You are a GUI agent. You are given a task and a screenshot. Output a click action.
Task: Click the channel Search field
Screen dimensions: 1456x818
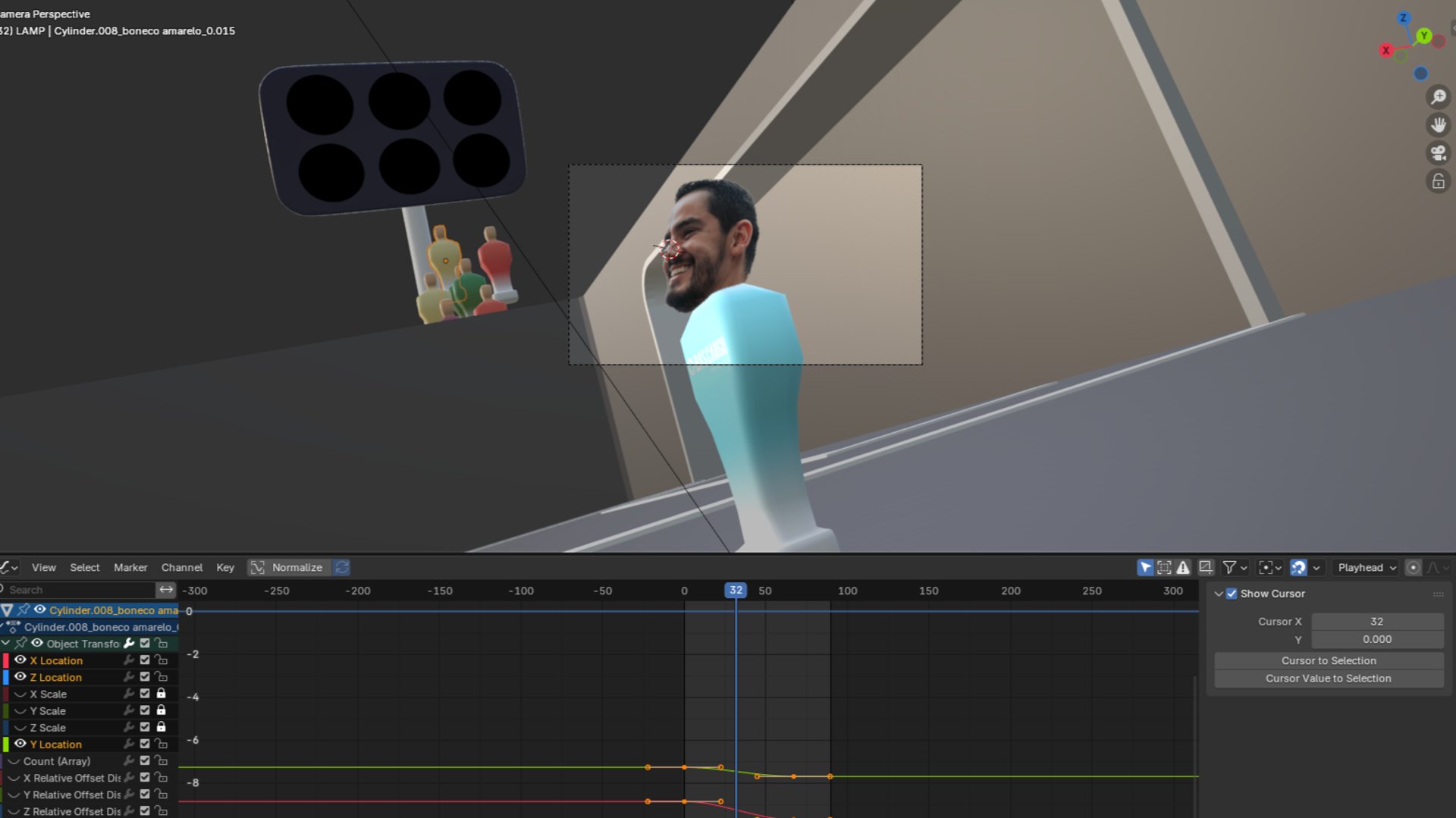pos(77,589)
